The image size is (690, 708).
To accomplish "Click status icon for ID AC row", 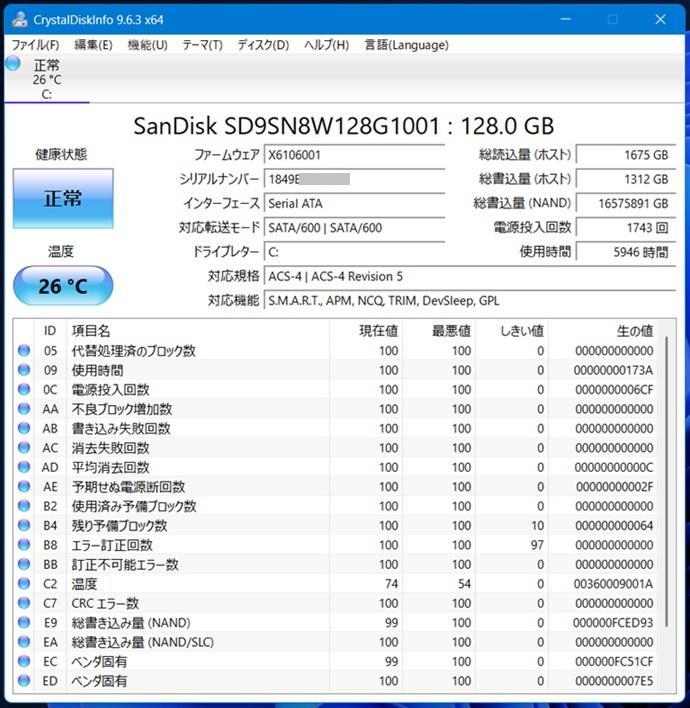I will pyautogui.click(x=24, y=447).
